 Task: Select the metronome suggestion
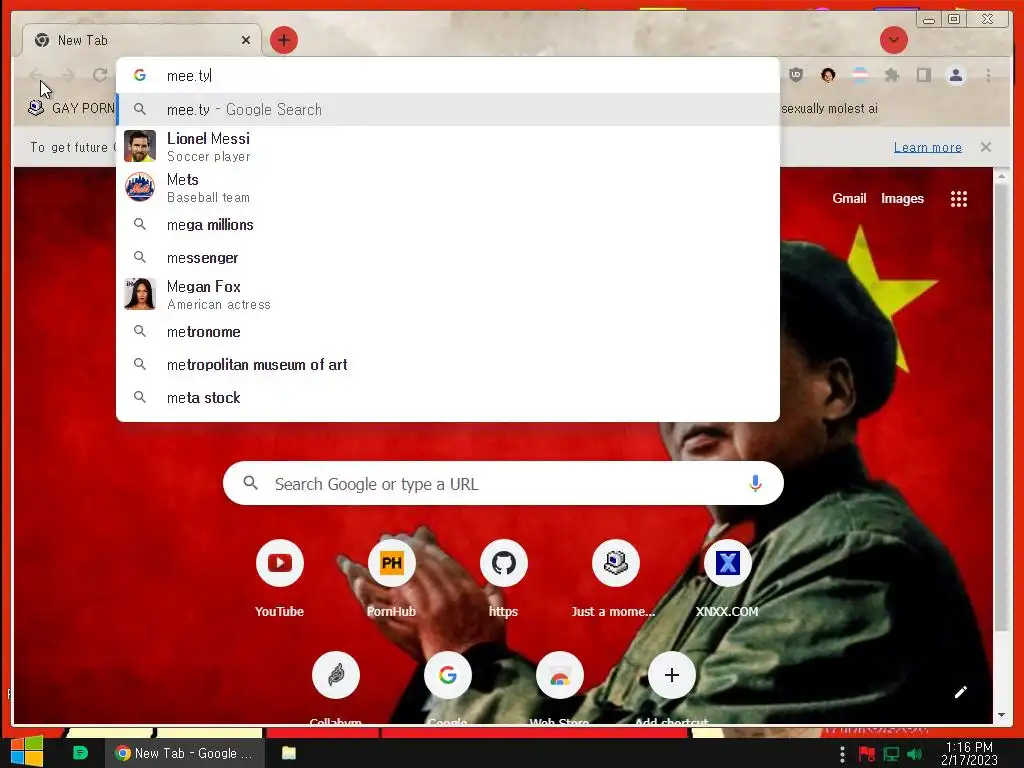[448, 332]
